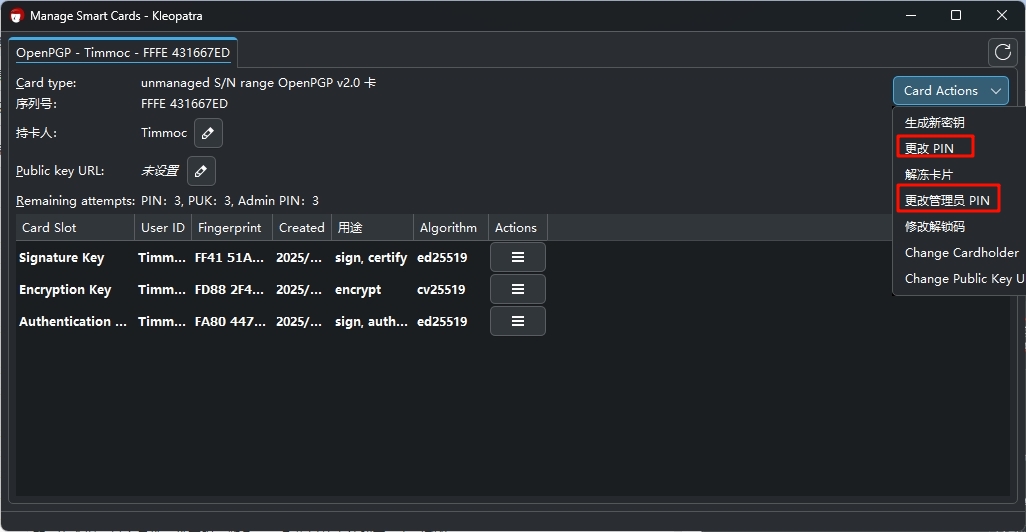
Task: Sort by 用途 column header
Action: [372, 228]
